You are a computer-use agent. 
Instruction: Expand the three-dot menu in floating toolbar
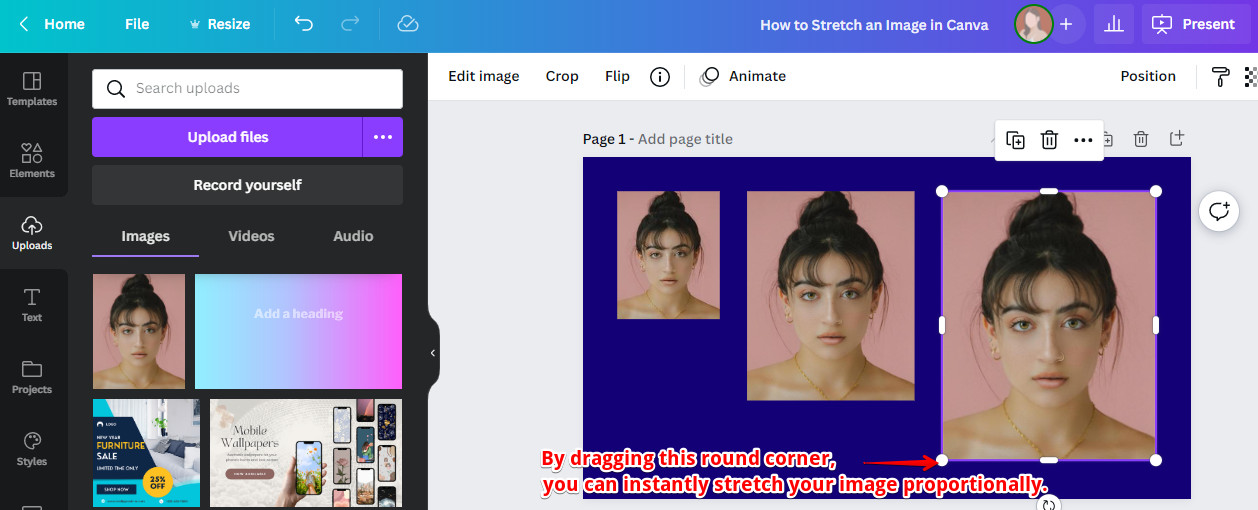tap(1083, 140)
